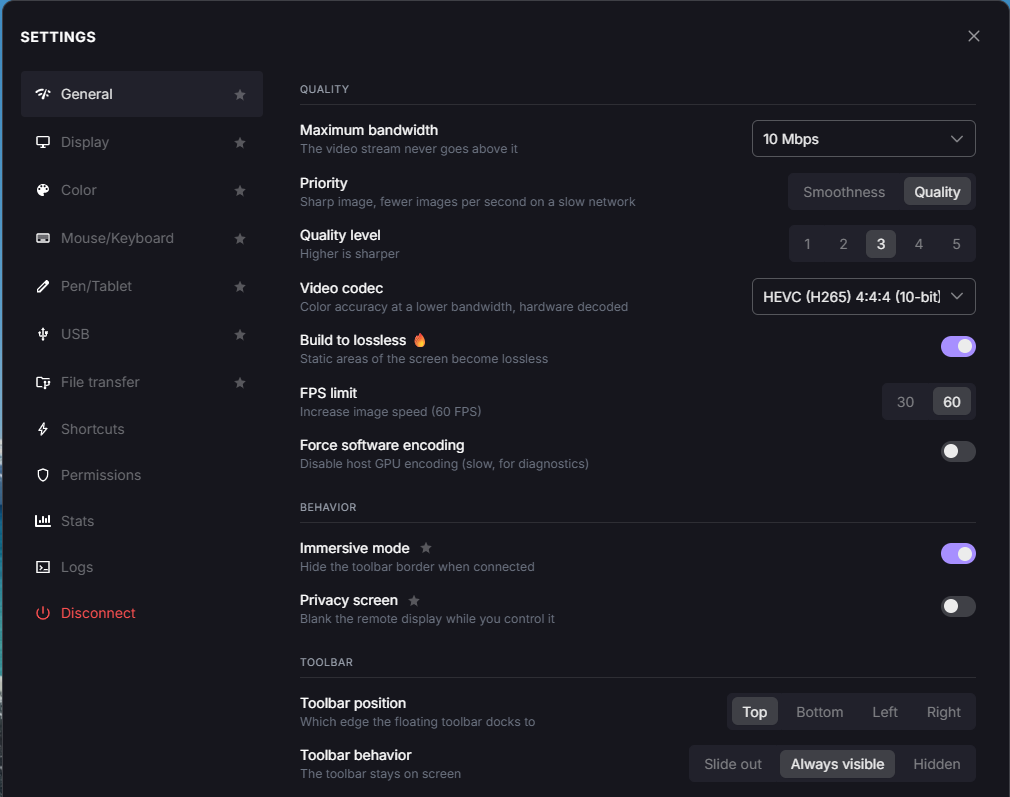Viewport: 1010px width, 797px height.
Task: Click the star beside Immersive mode
Action: pyautogui.click(x=426, y=548)
